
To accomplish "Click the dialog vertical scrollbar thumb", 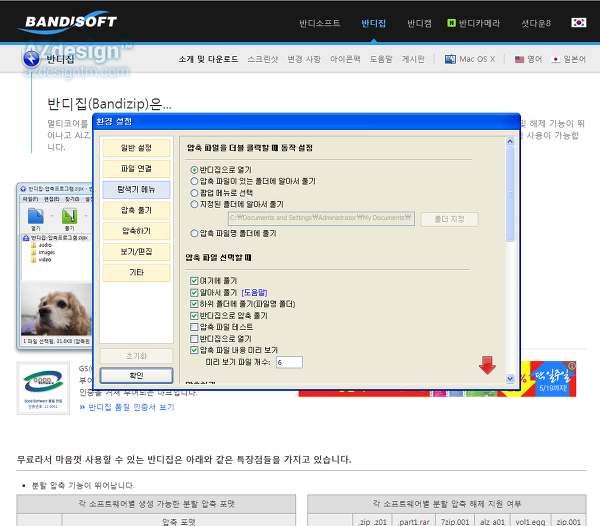I will point(510,194).
